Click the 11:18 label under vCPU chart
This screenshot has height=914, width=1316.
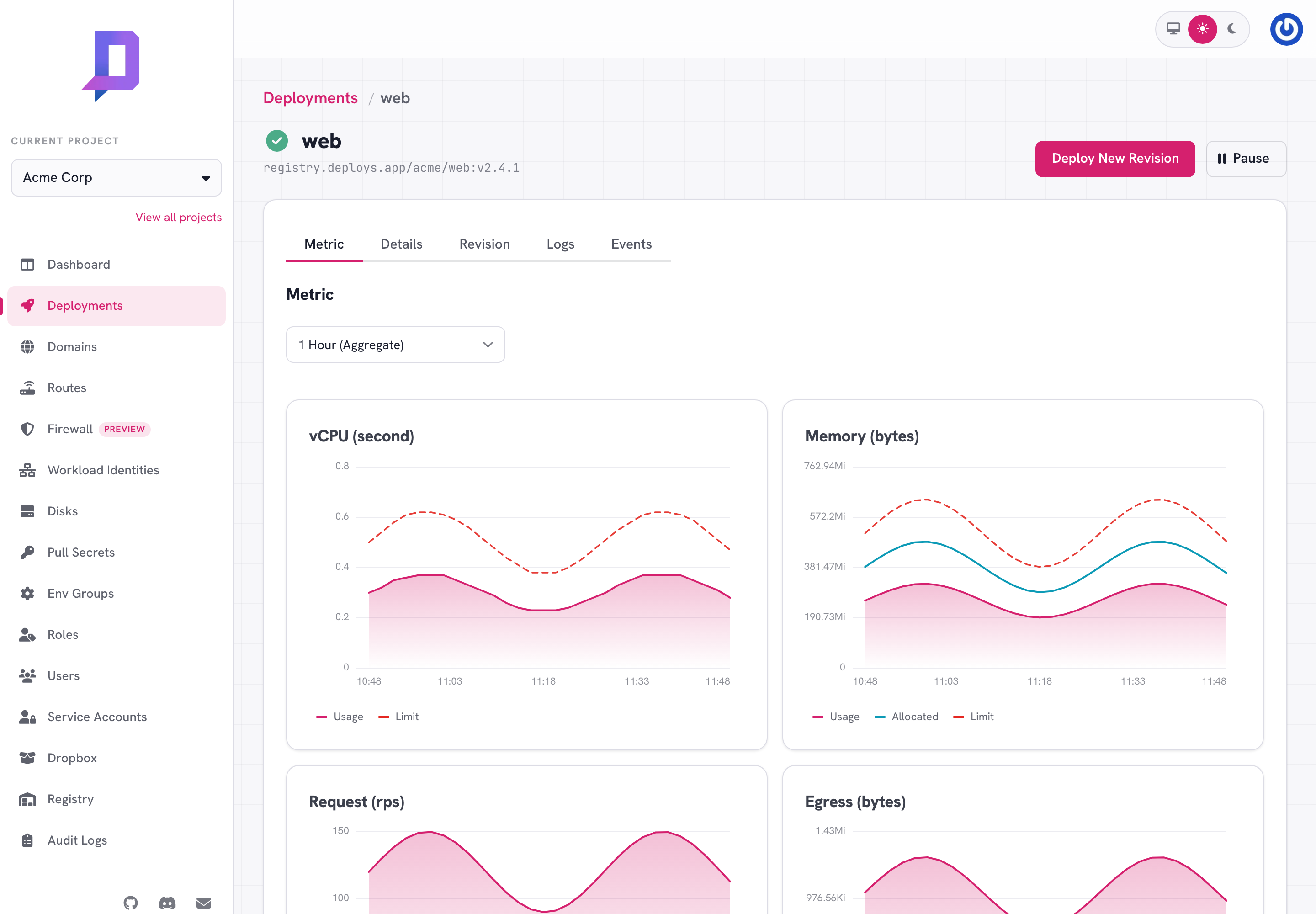coord(543,681)
